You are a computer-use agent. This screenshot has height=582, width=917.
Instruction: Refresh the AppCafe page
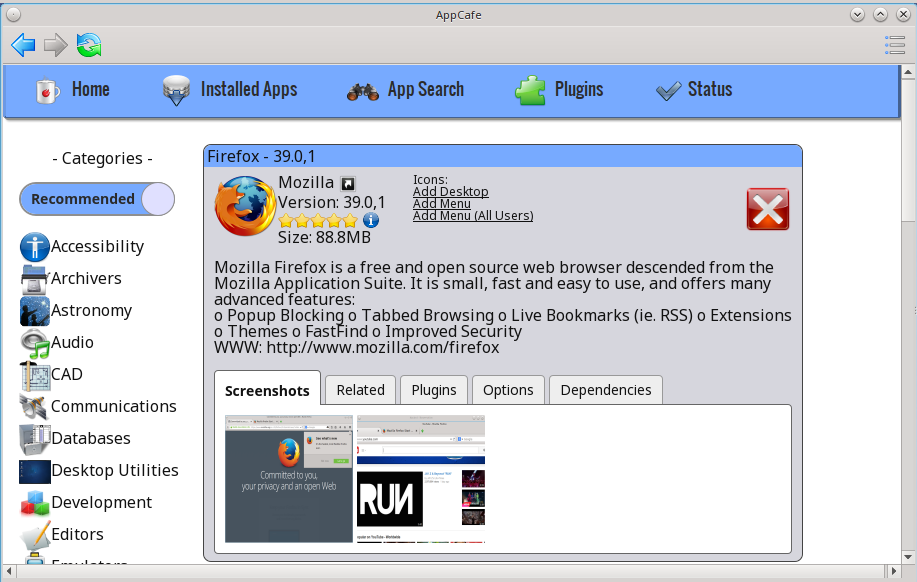tap(89, 45)
